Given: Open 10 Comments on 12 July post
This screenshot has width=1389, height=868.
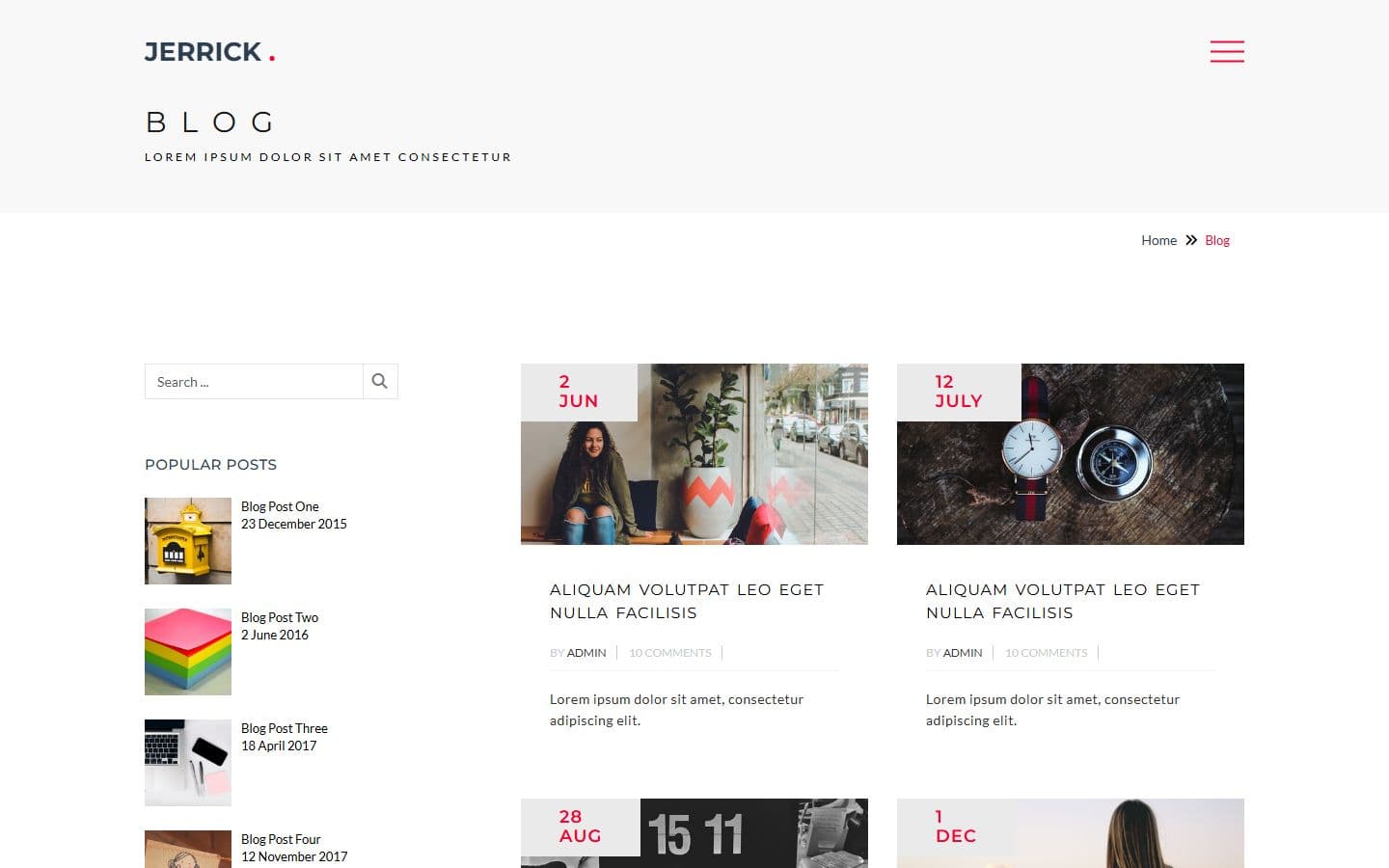Looking at the screenshot, I should point(1047,653).
